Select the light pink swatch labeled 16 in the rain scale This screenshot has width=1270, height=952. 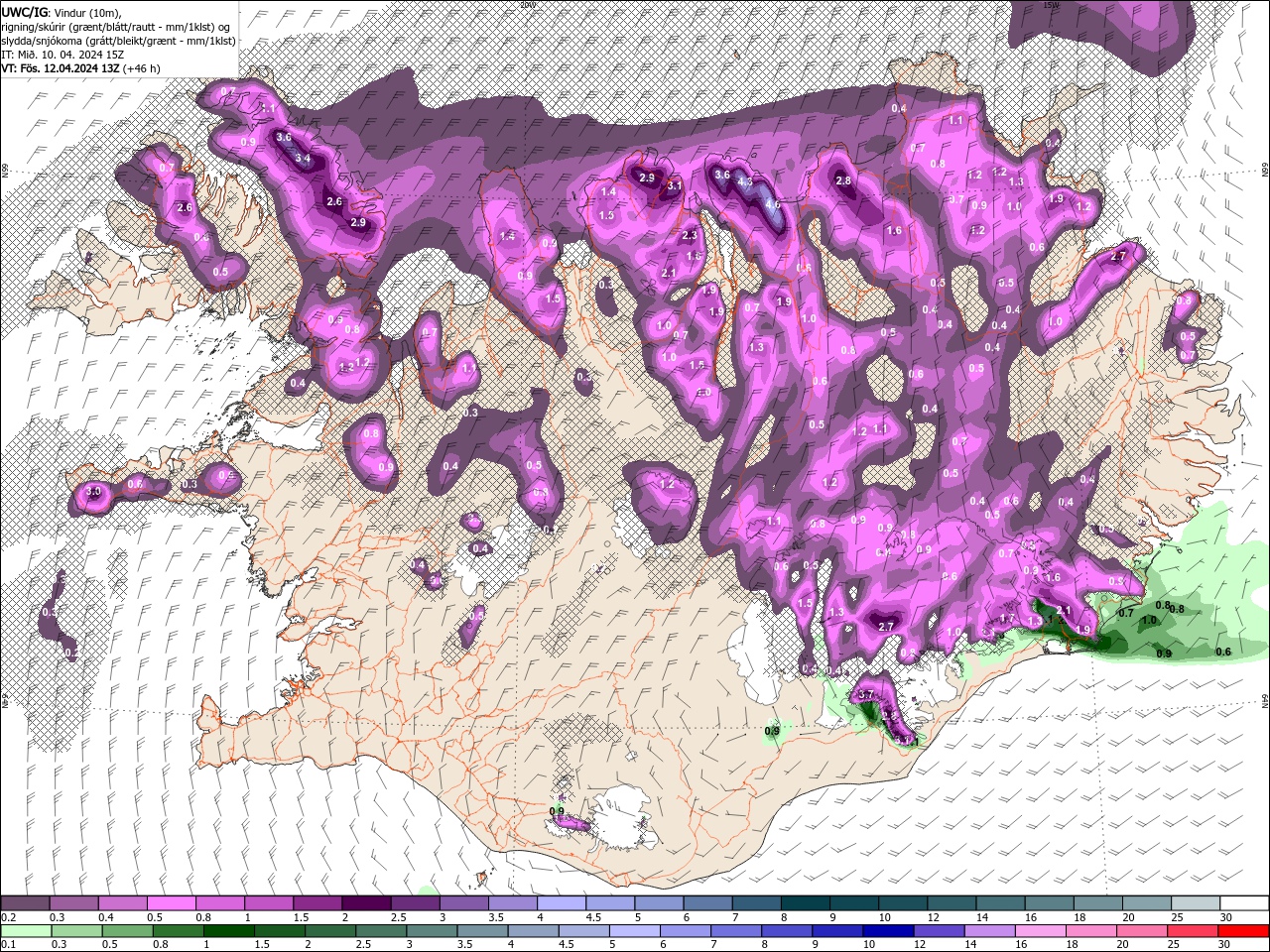tap(1040, 931)
